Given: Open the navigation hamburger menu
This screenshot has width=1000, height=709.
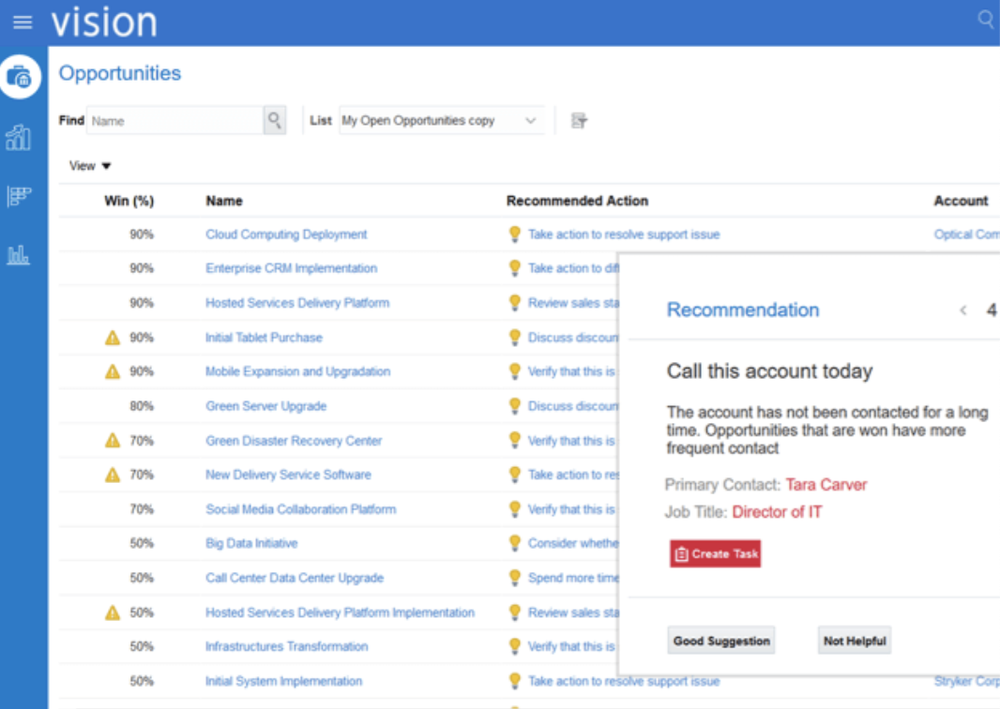Looking at the screenshot, I should click(22, 20).
